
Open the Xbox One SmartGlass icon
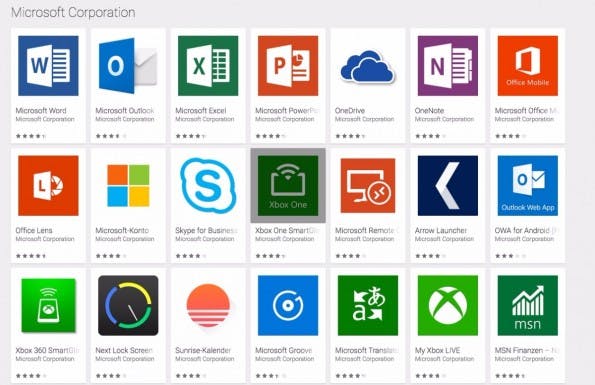(288, 185)
